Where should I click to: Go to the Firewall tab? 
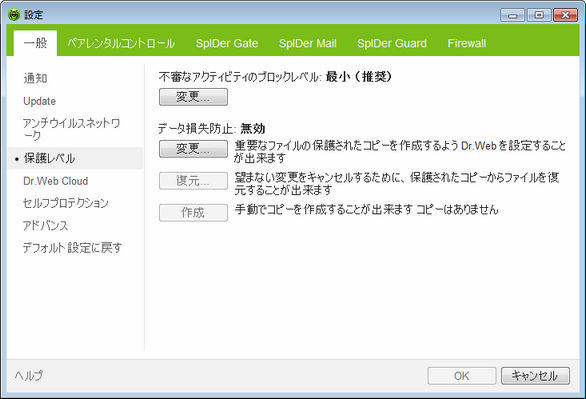[467, 43]
